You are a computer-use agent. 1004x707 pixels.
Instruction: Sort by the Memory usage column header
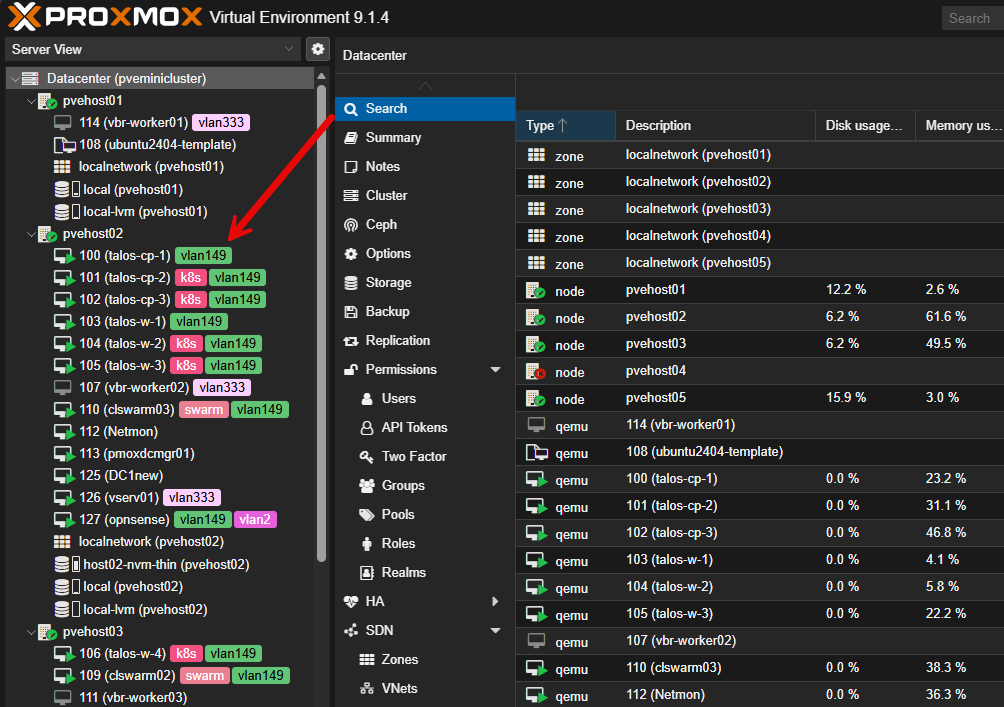pos(960,126)
